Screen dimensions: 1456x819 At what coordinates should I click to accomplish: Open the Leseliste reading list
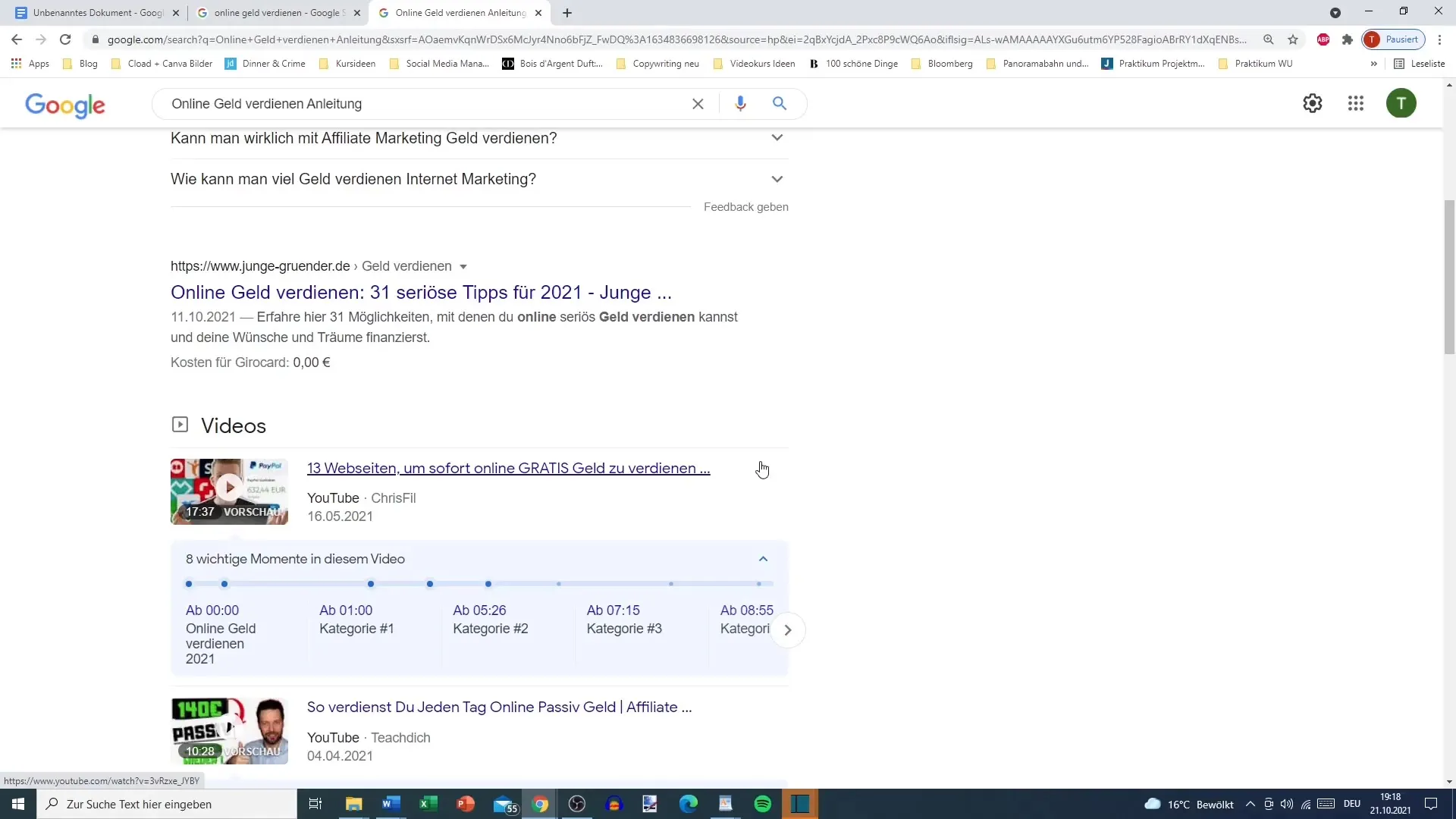click(x=1420, y=64)
